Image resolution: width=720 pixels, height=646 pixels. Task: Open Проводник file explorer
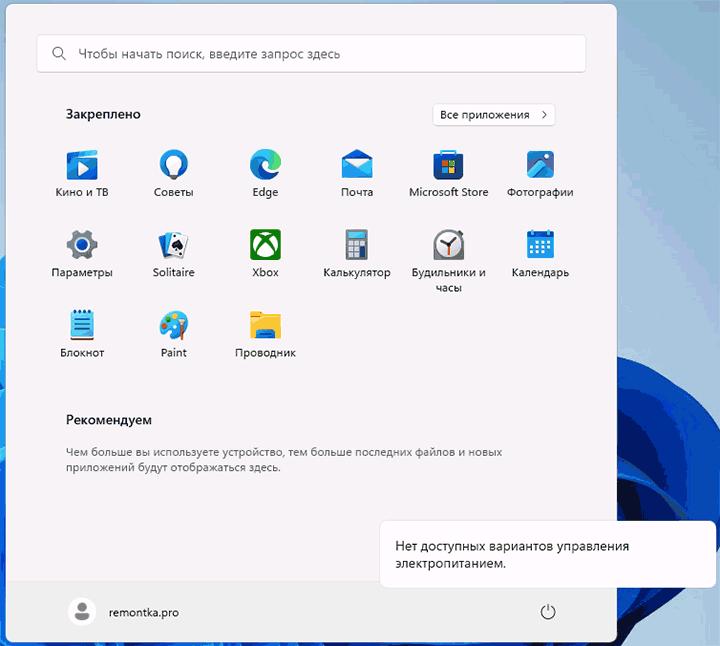(x=265, y=334)
